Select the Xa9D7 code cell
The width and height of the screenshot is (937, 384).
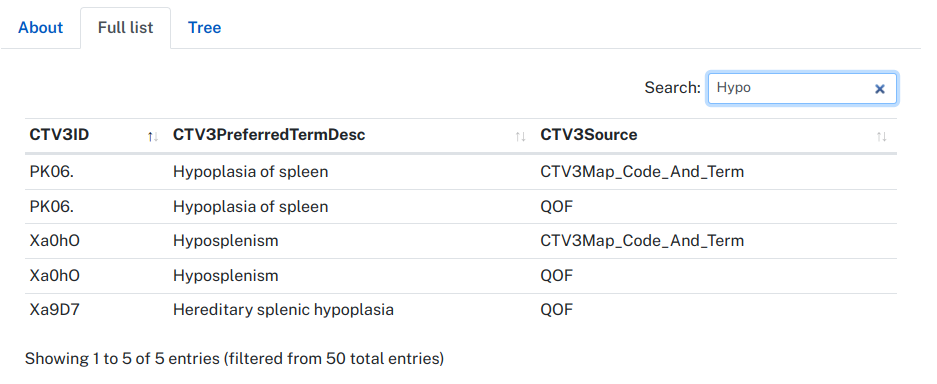[54, 310]
